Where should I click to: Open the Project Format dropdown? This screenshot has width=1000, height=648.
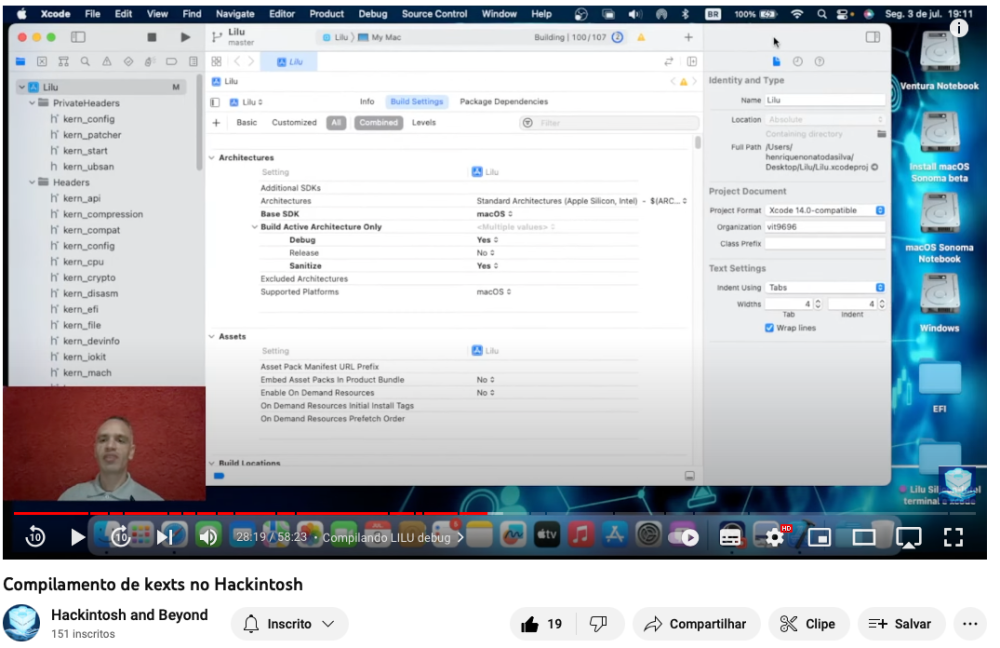[825, 210]
